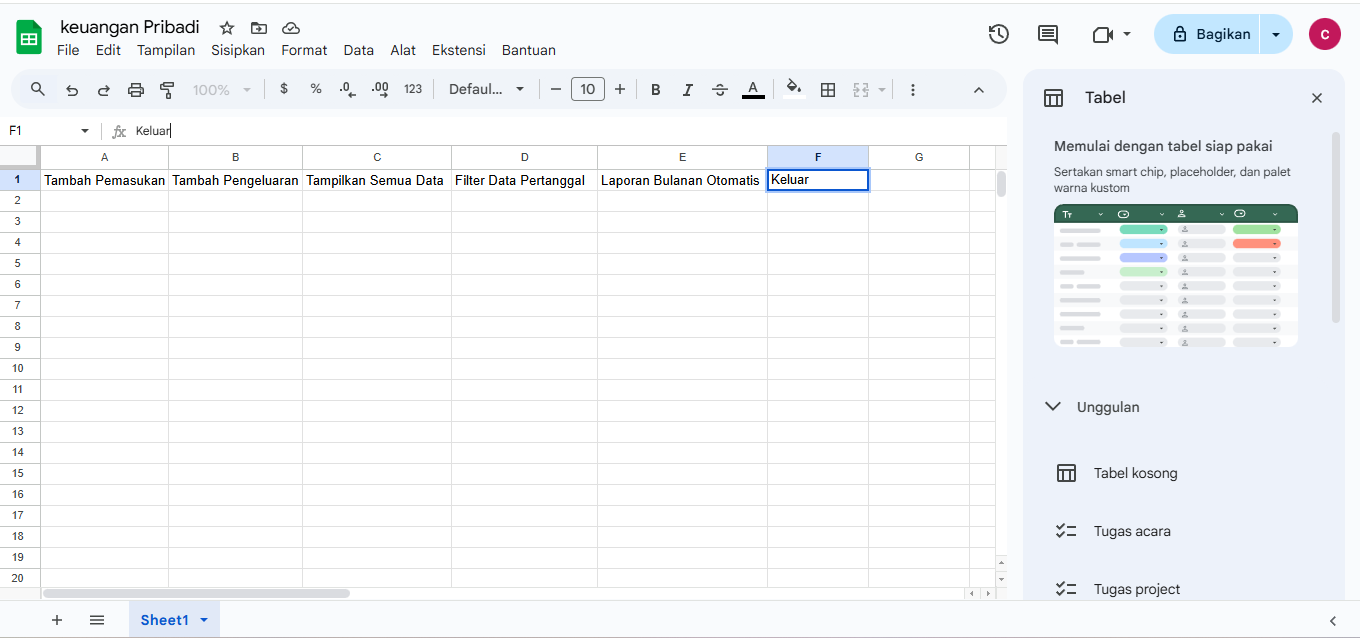The height and width of the screenshot is (638, 1360).
Task: Collapse the Unggulan section
Action: 1052,406
